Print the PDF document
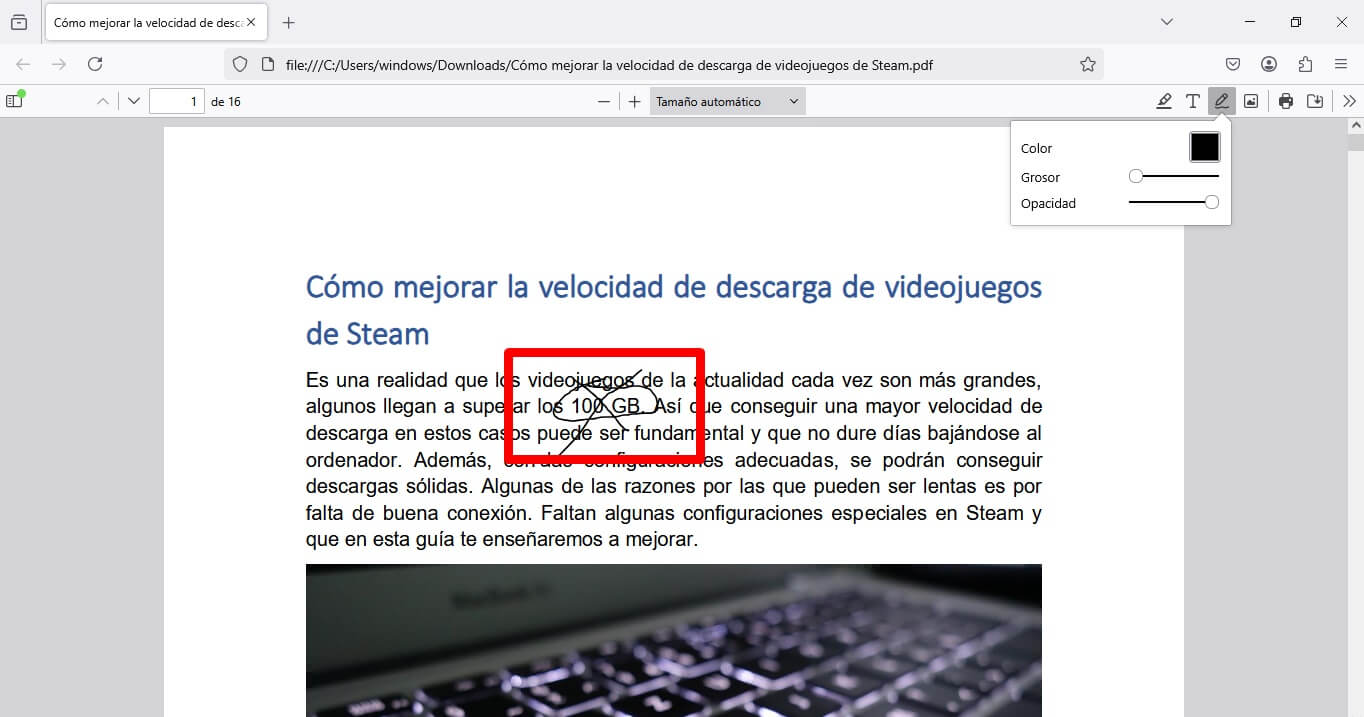 pos(1286,101)
